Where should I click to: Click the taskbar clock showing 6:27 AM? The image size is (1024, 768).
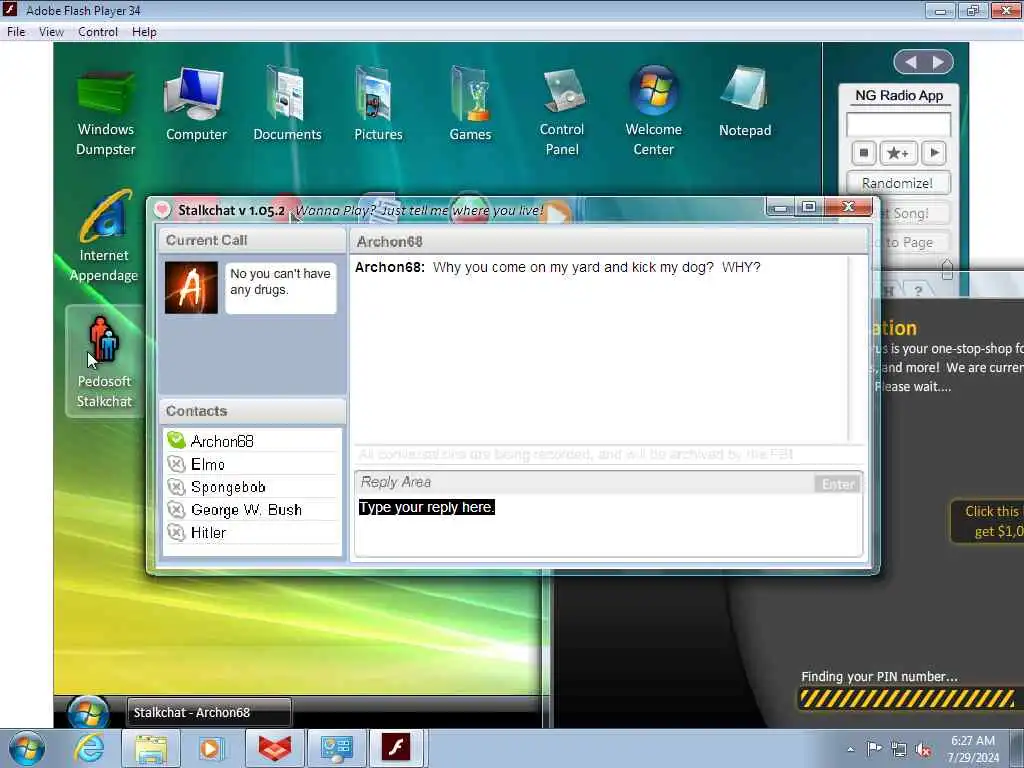[973, 749]
